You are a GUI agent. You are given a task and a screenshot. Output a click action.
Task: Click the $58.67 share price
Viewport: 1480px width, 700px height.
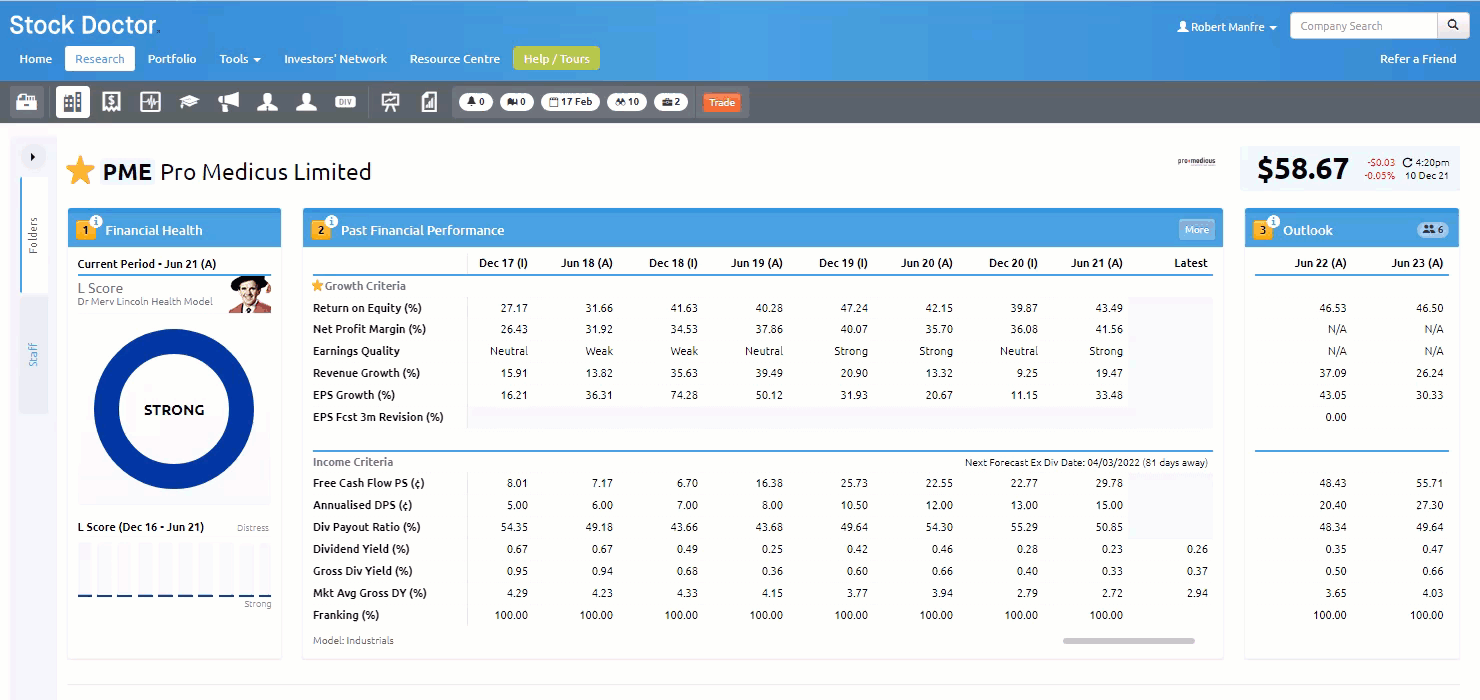[1302, 169]
